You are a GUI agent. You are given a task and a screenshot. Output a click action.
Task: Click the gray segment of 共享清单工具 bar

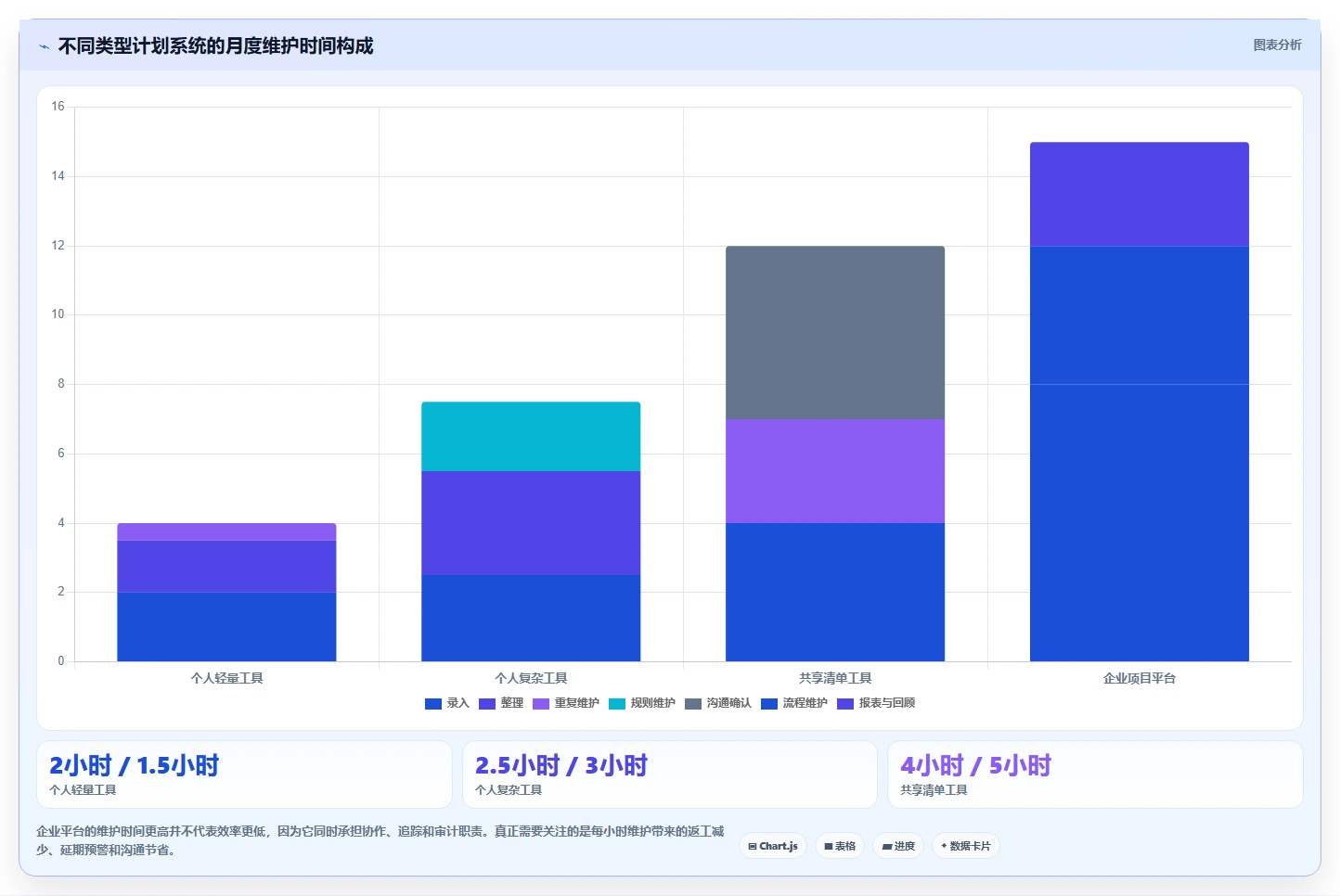(x=835, y=333)
